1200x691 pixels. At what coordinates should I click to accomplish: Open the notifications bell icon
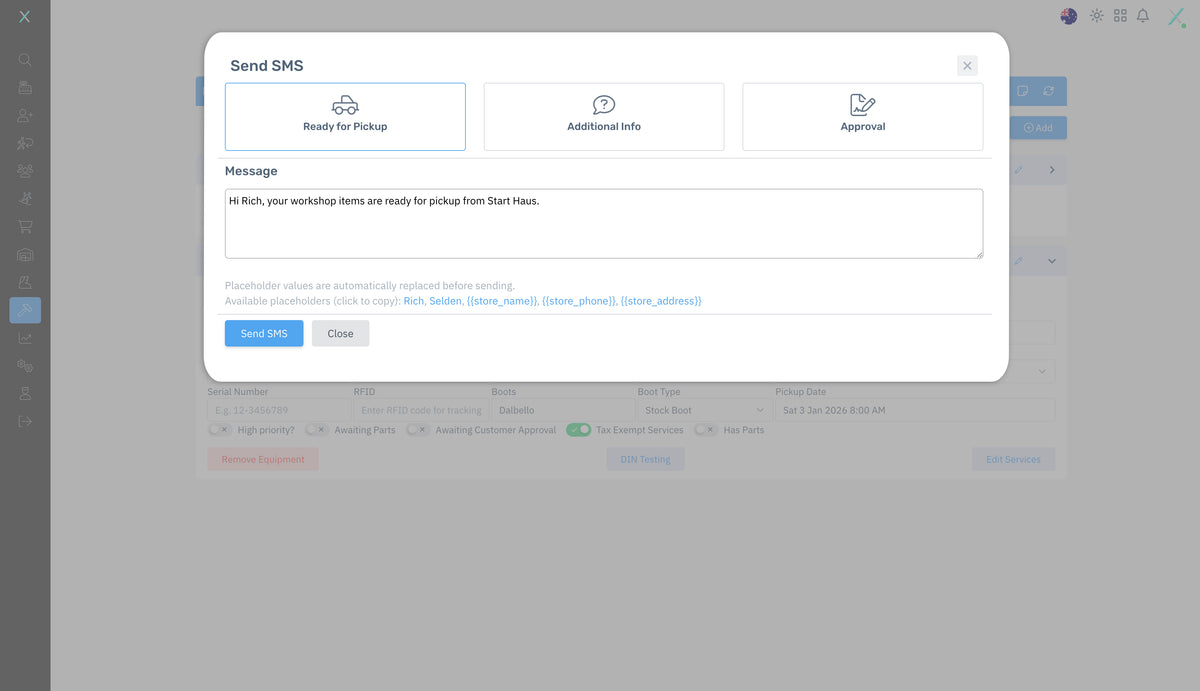coord(1143,16)
